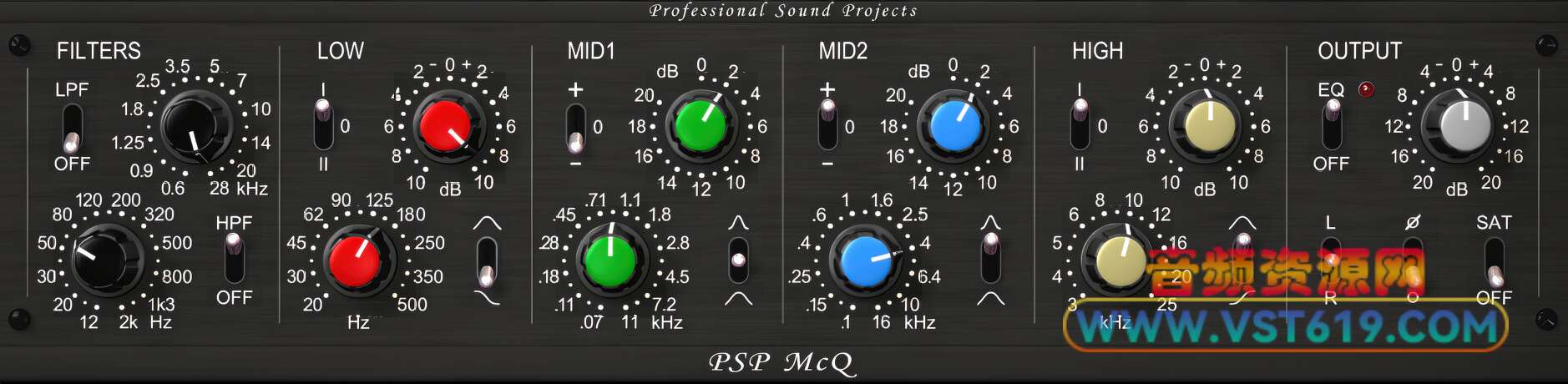
Task: Click the MID2 plus boost symbol
Action: coord(827,88)
